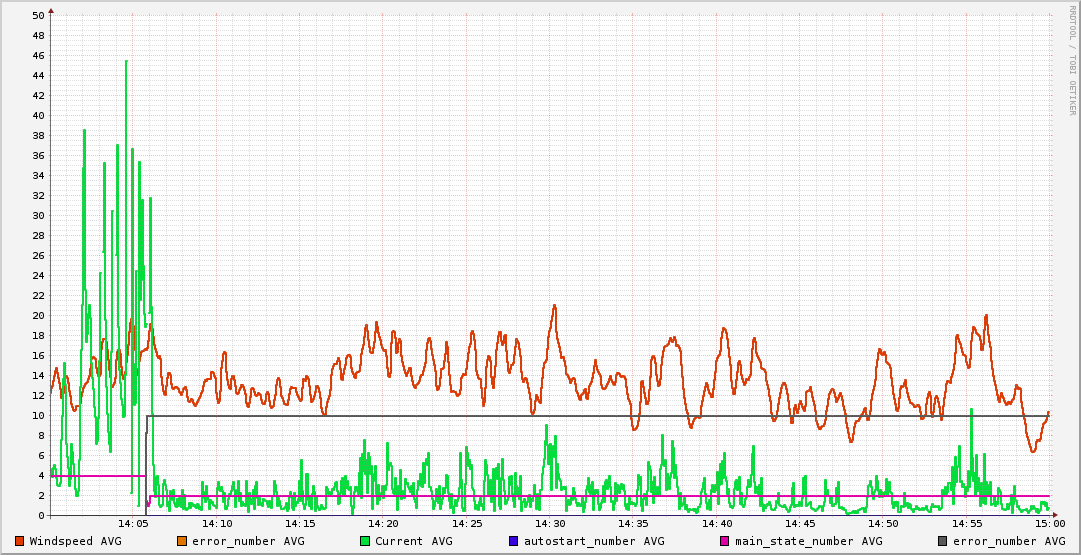Select error_number AVG label beside orange swatch
The height and width of the screenshot is (555, 1081).
point(248,541)
